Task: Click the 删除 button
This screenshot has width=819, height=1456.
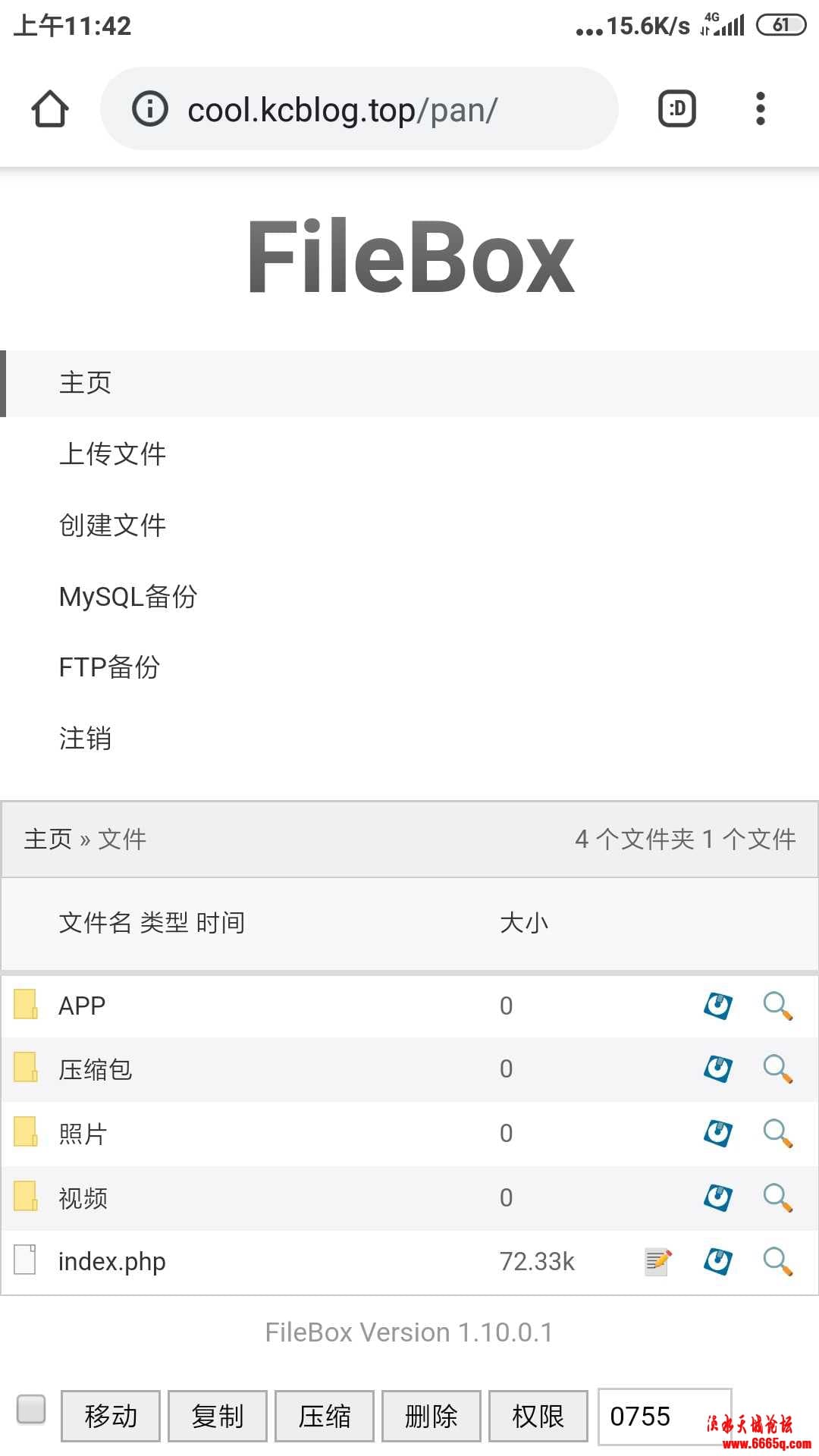Action: pyautogui.click(x=431, y=1416)
